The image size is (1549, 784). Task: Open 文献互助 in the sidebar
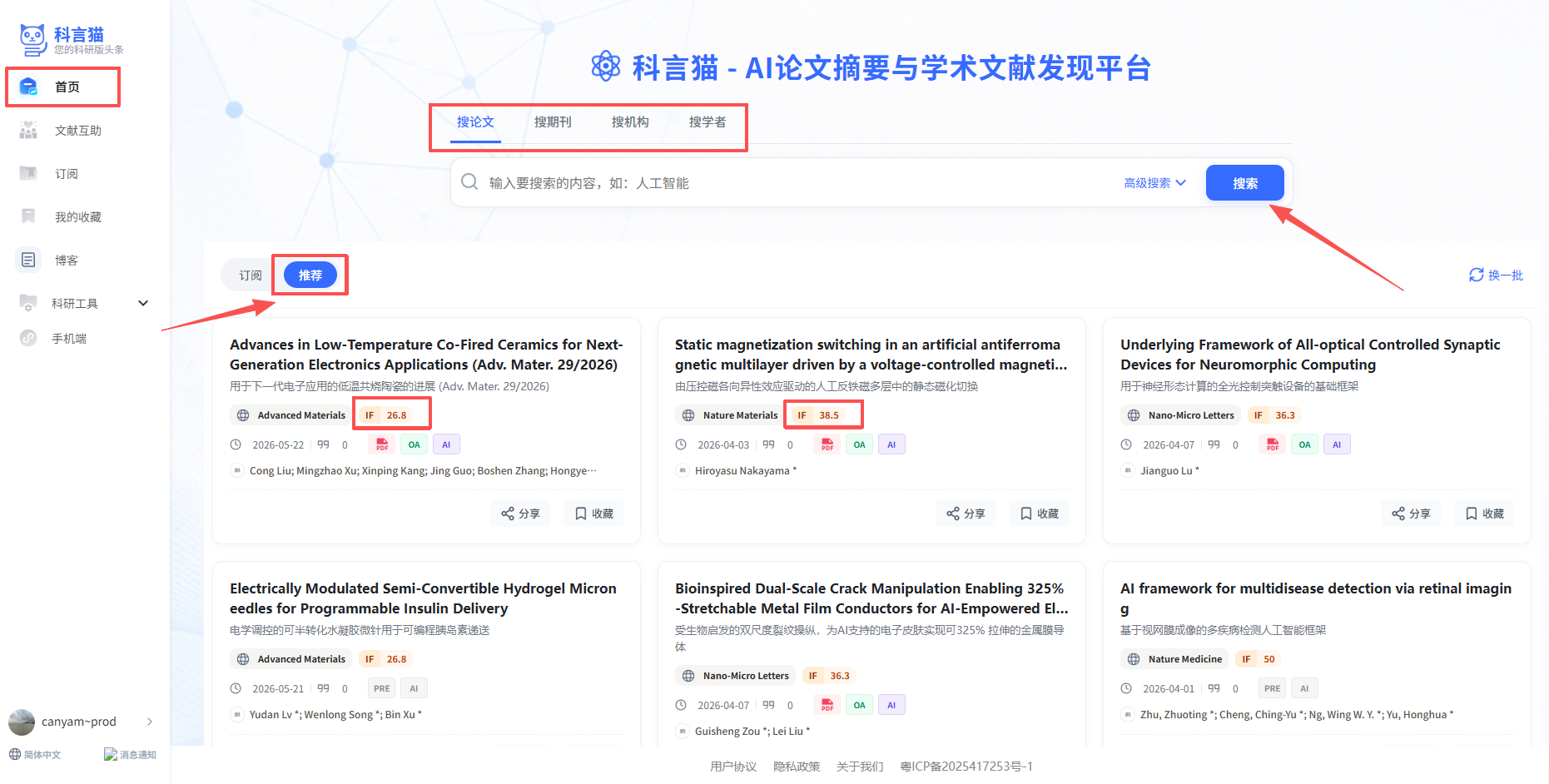coord(77,131)
